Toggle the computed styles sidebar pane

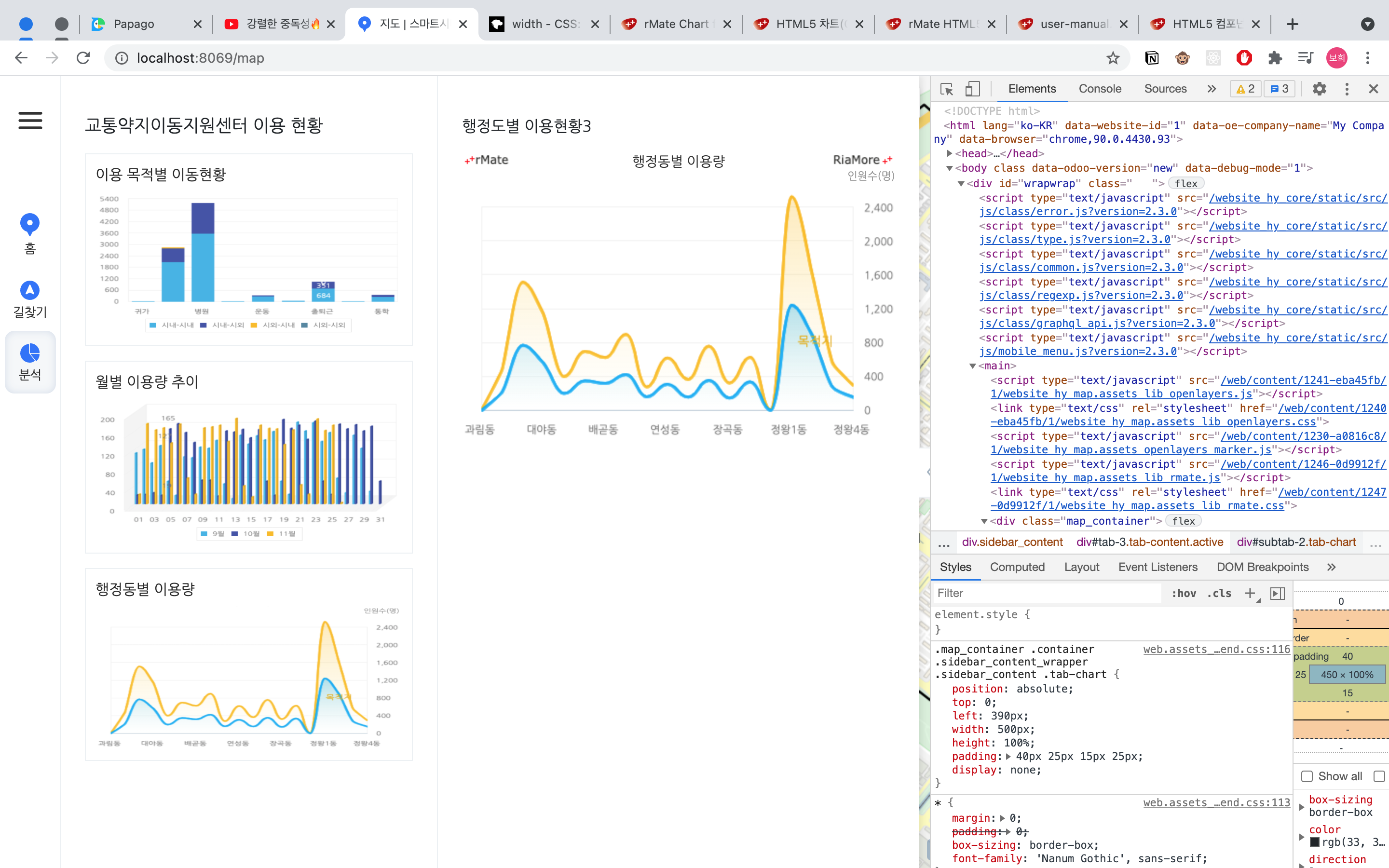1278,594
